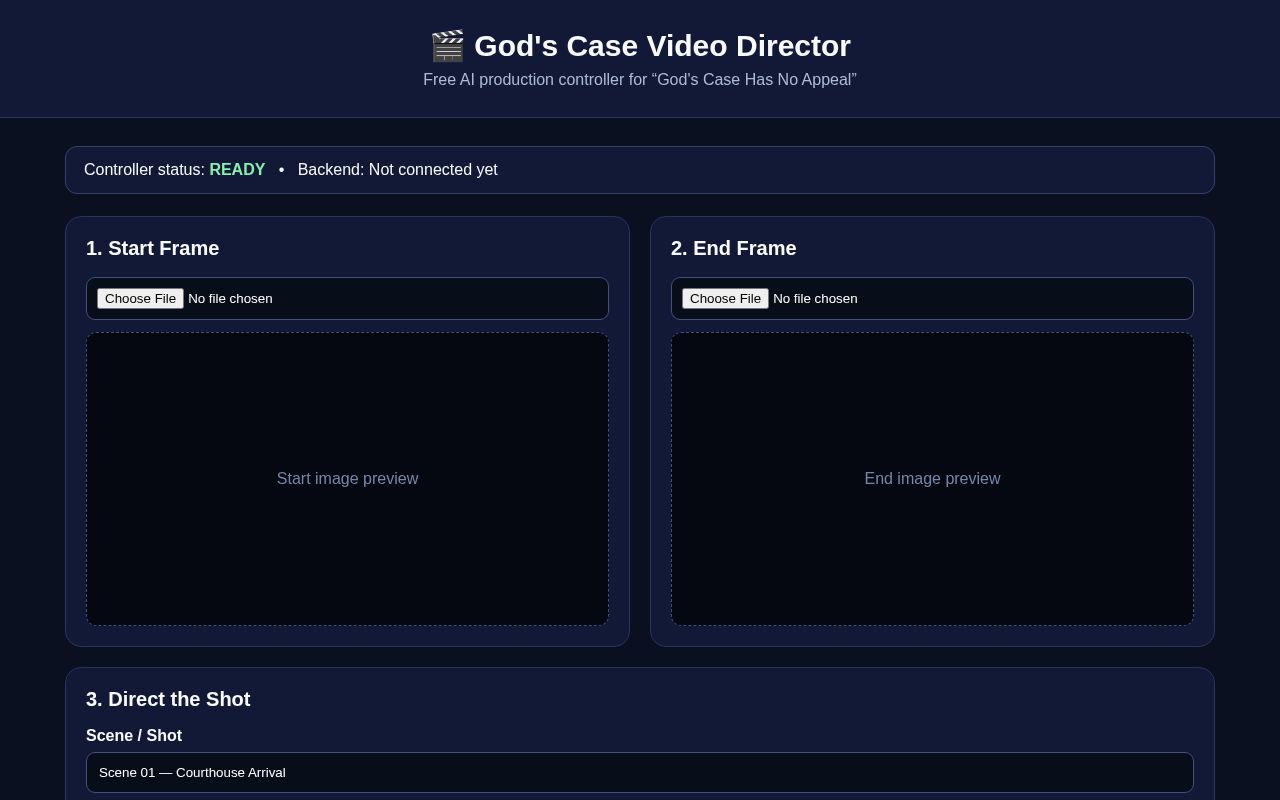
Task: Click the 'Backend: Not connected yet' status
Action: pyautogui.click(x=398, y=170)
